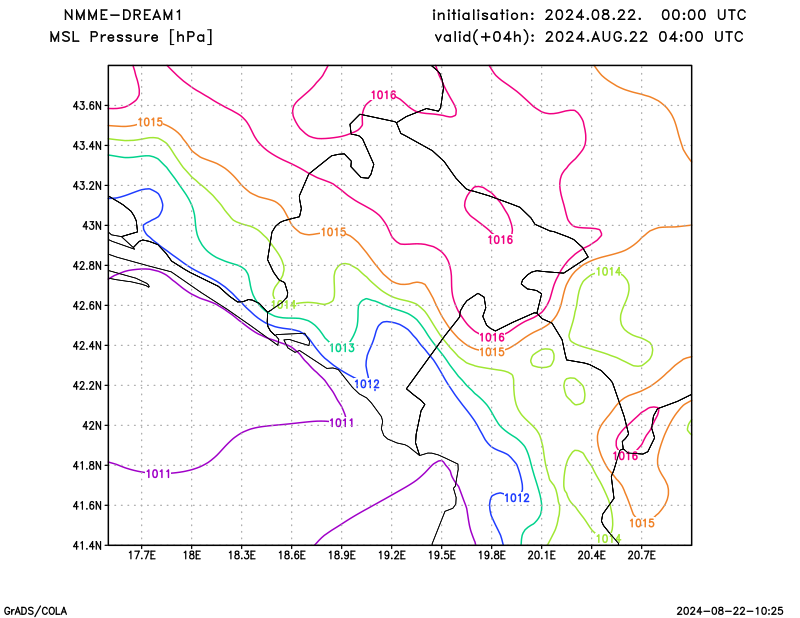This screenshot has width=800, height=618.
Task: Pick the 19.8E longitude label
Action: pyautogui.click(x=491, y=555)
